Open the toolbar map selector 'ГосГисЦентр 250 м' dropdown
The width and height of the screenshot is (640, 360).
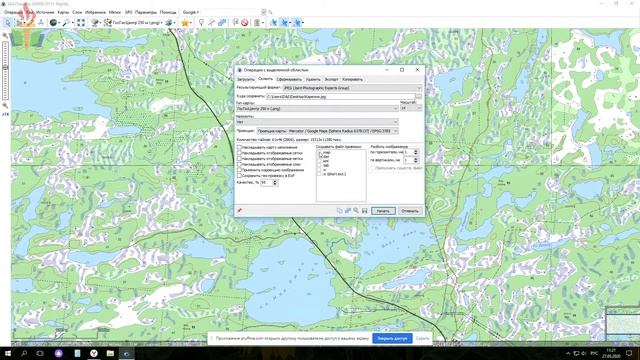pos(137,23)
